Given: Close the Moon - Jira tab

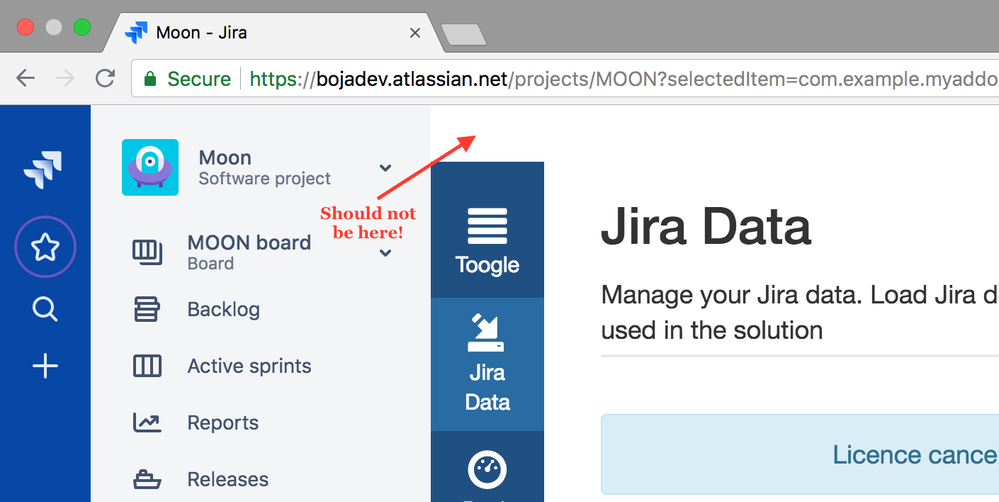Looking at the screenshot, I should [x=415, y=32].
